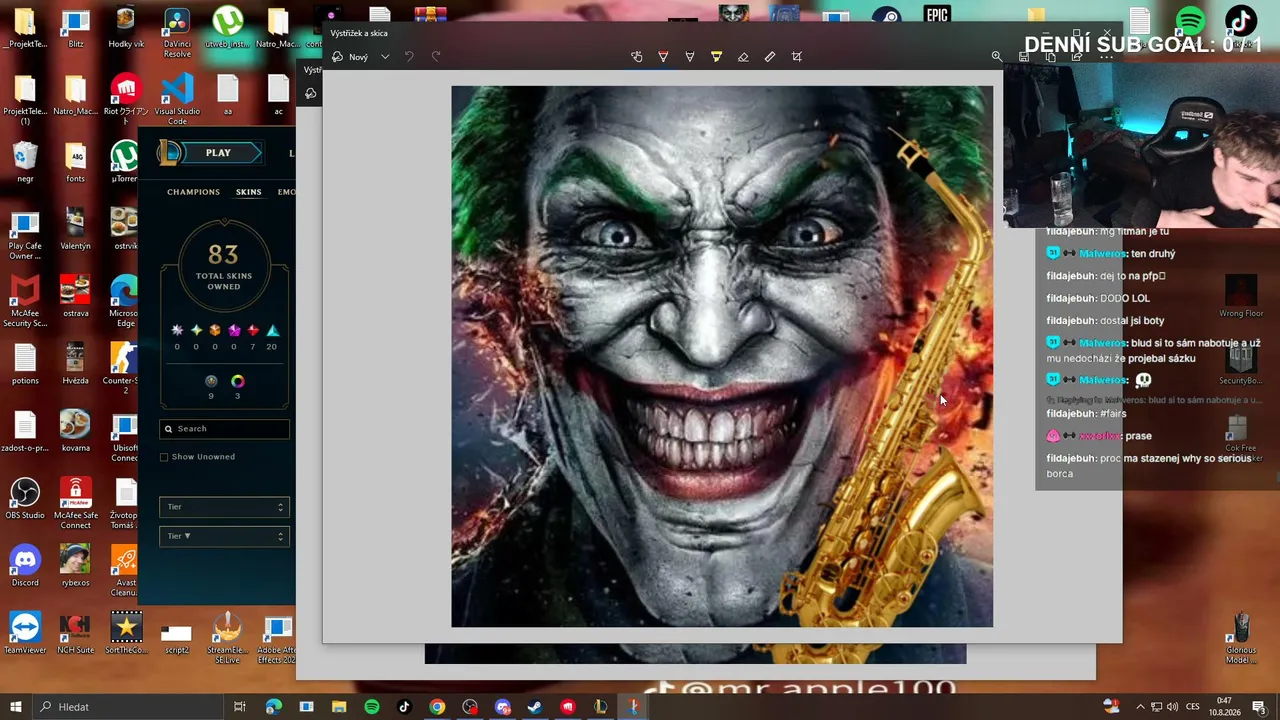Open the second Tier sort dropdown
Viewport: 1280px width, 720px height.
[x=224, y=536]
